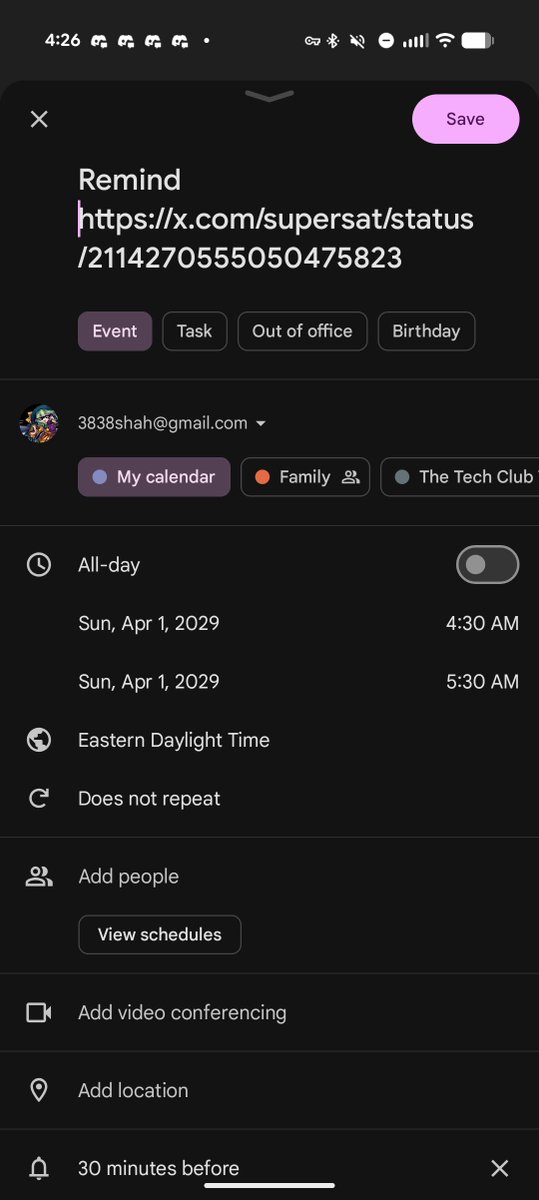Tap the clock icon beside All-day

tap(39, 565)
